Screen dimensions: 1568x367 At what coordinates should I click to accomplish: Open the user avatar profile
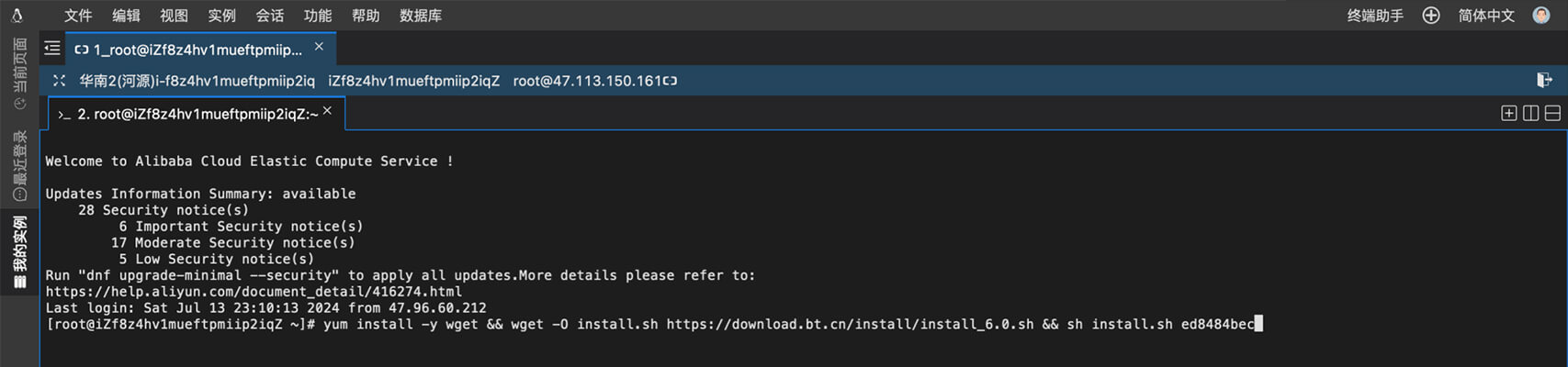(x=1541, y=15)
